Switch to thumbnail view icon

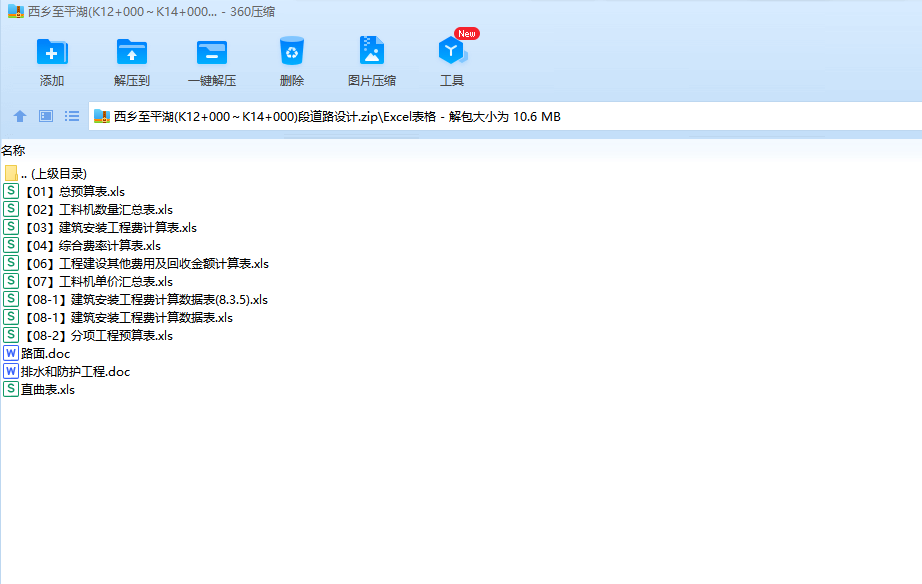pyautogui.click(x=46, y=116)
